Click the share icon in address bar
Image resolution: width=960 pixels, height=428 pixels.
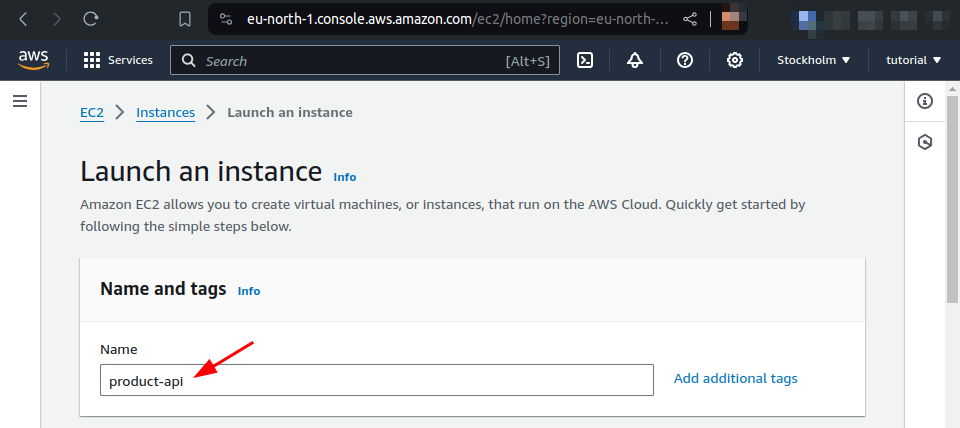690,20
